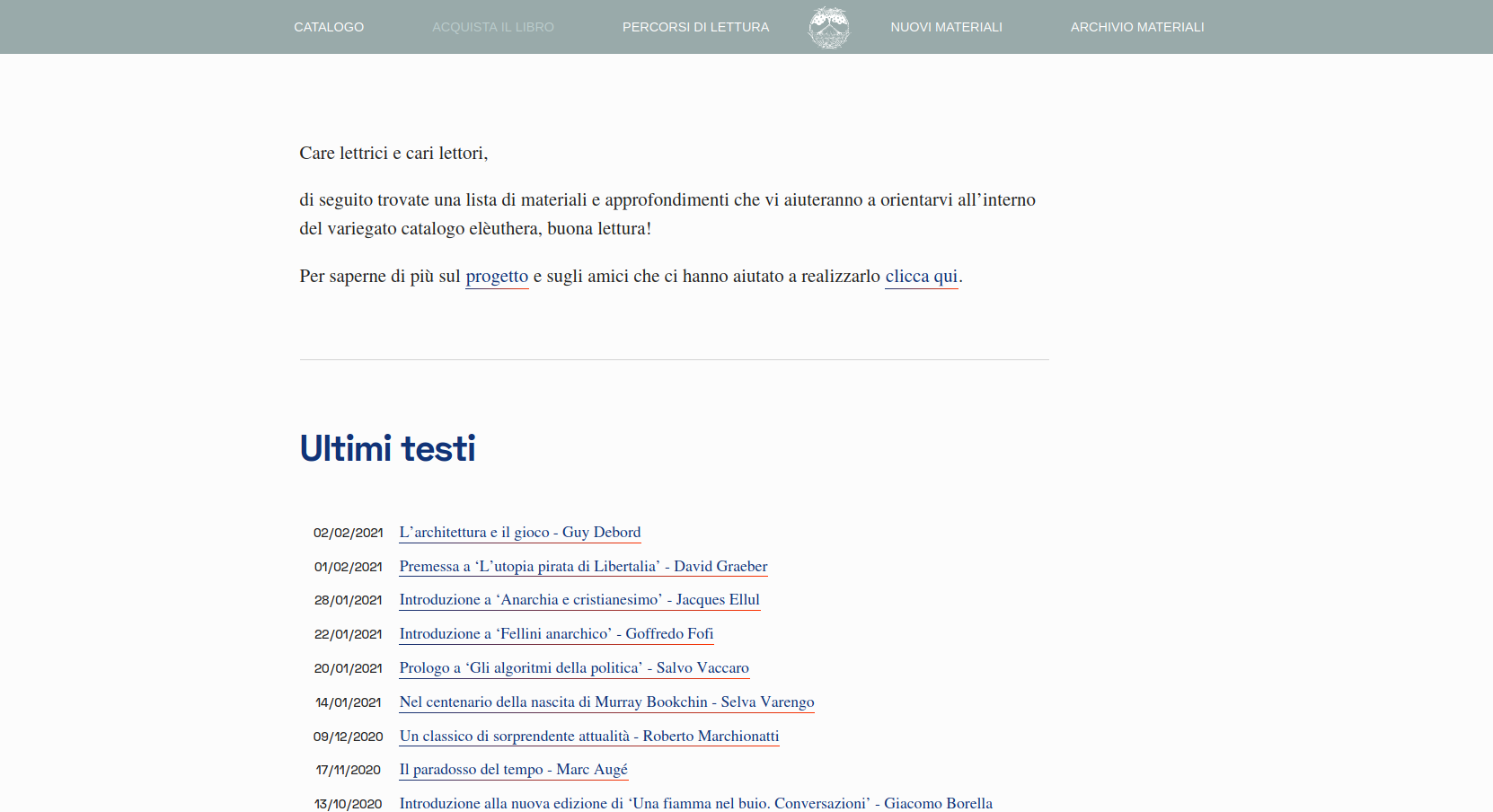Navigate to Archivio materiali

pos(1136,27)
